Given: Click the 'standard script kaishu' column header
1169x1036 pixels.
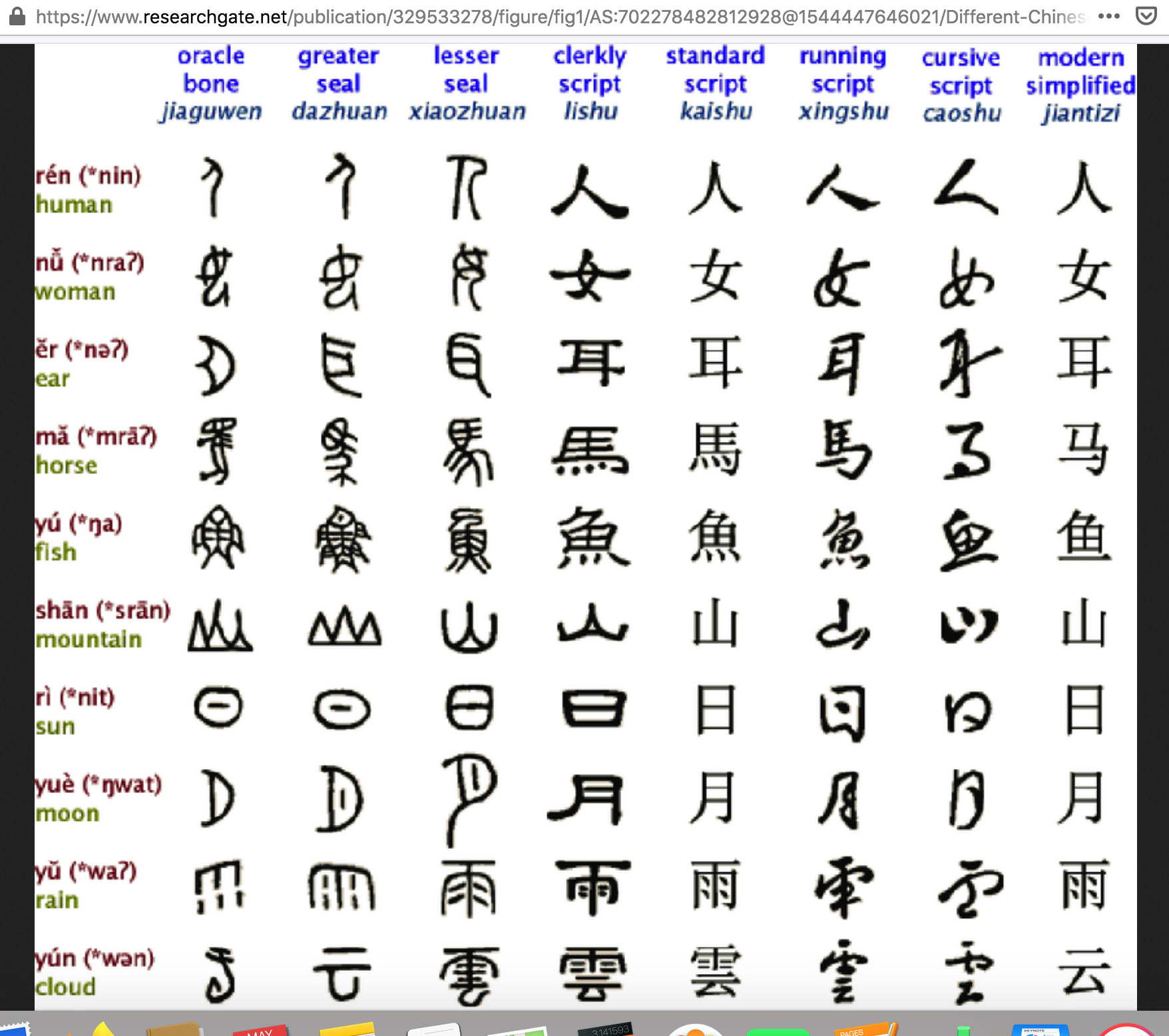Looking at the screenshot, I should coord(716,84).
